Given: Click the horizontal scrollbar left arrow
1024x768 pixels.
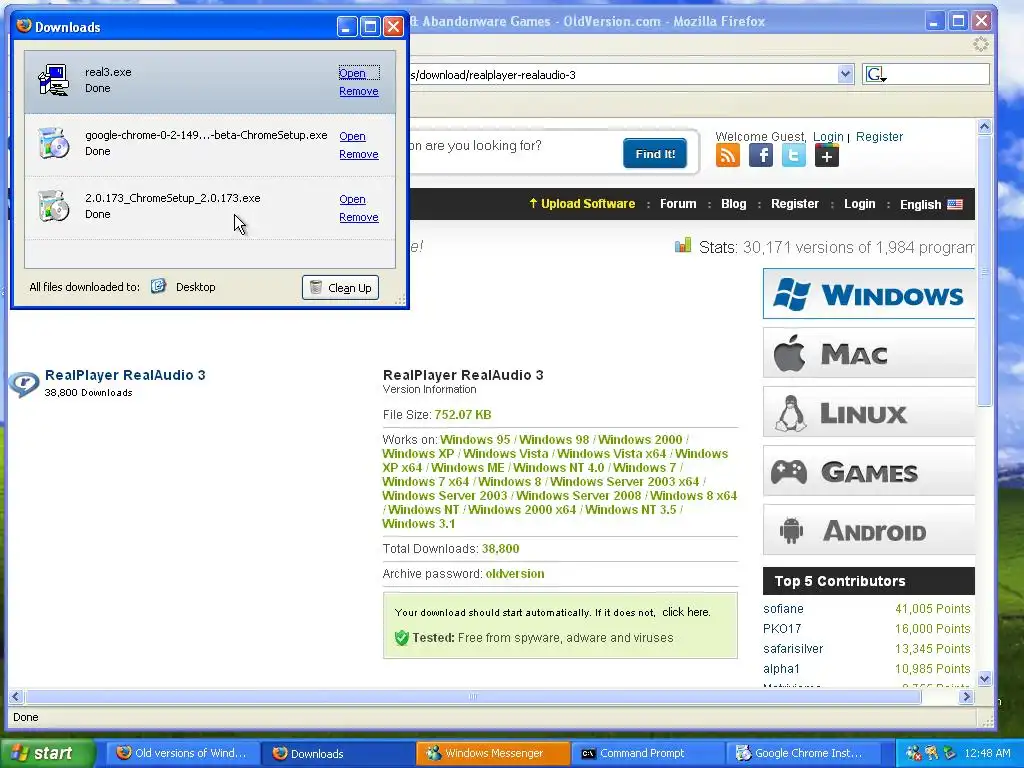Looking at the screenshot, I should [16, 697].
